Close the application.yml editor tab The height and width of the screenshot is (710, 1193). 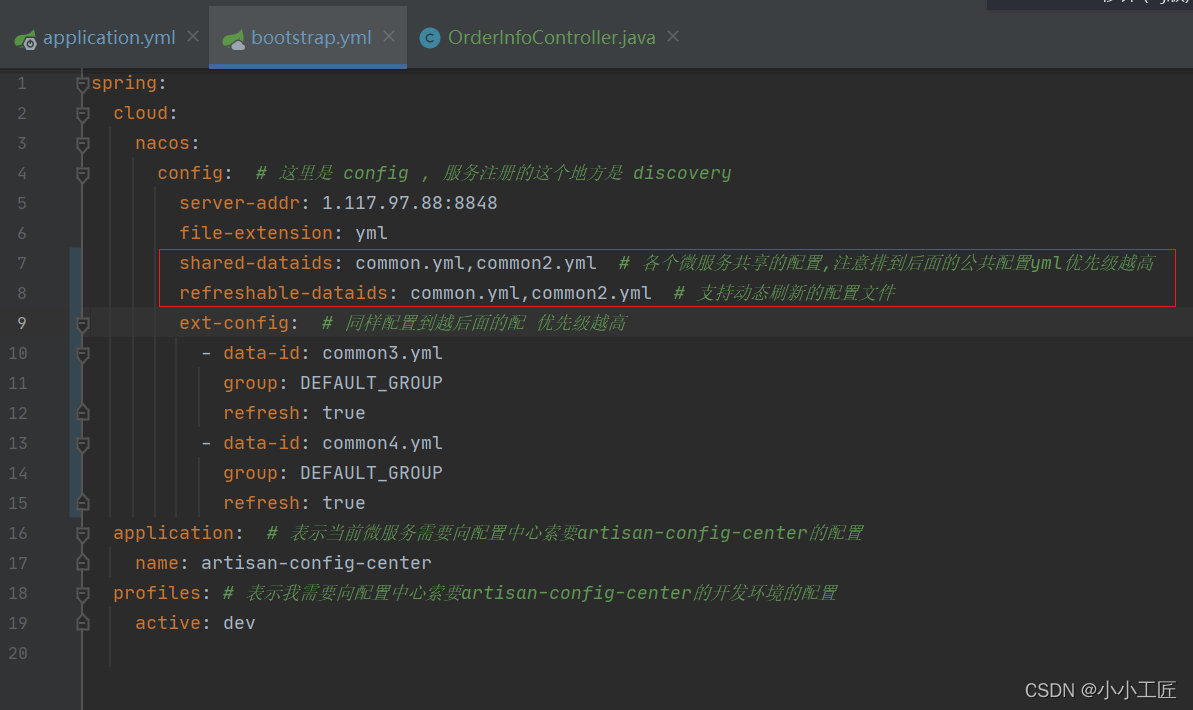point(193,37)
